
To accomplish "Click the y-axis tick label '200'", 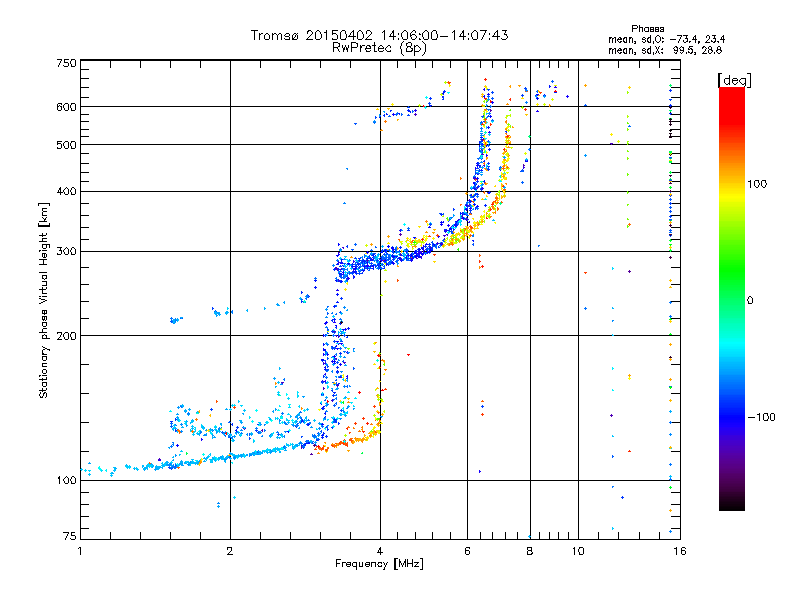I will pyautogui.click(x=66, y=336).
